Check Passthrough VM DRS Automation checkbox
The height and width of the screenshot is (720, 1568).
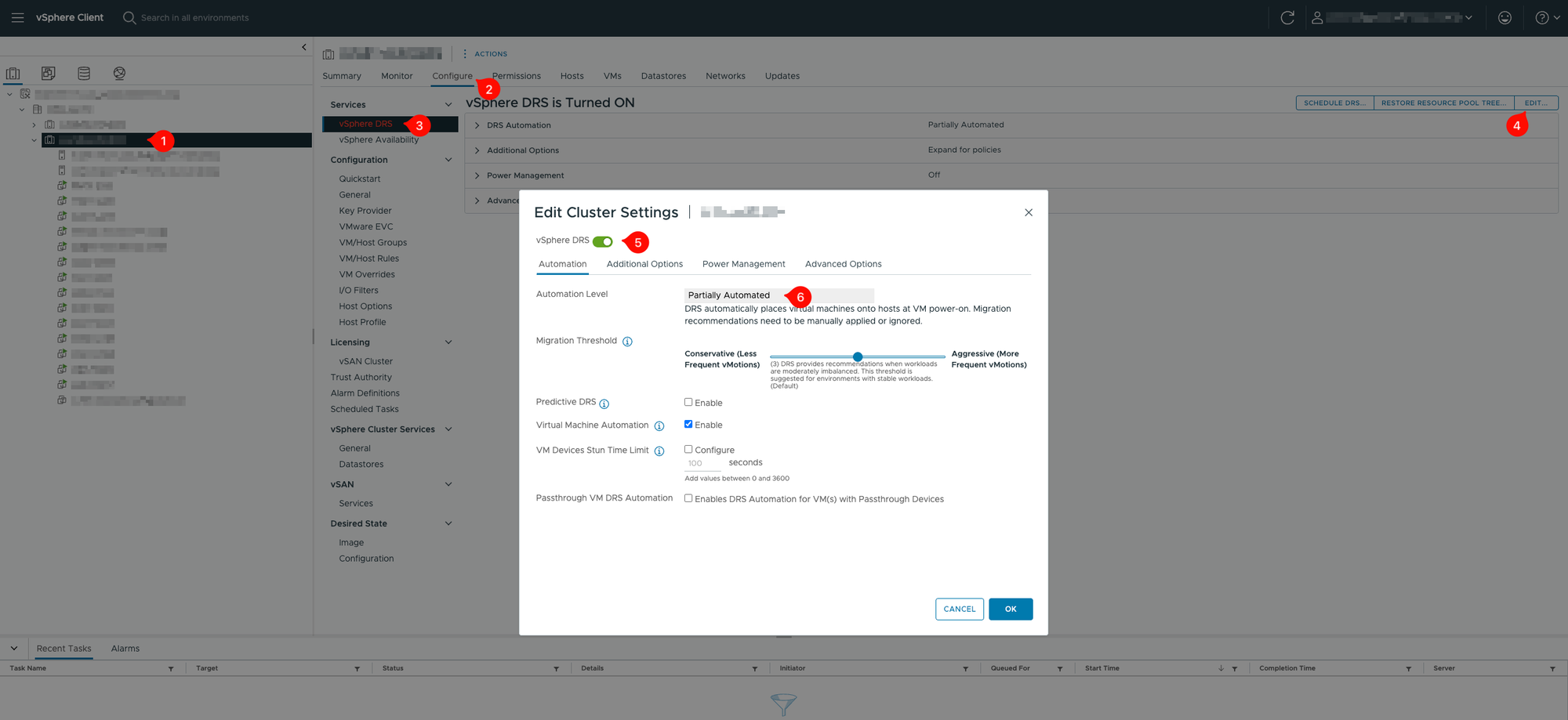pyautogui.click(x=688, y=498)
